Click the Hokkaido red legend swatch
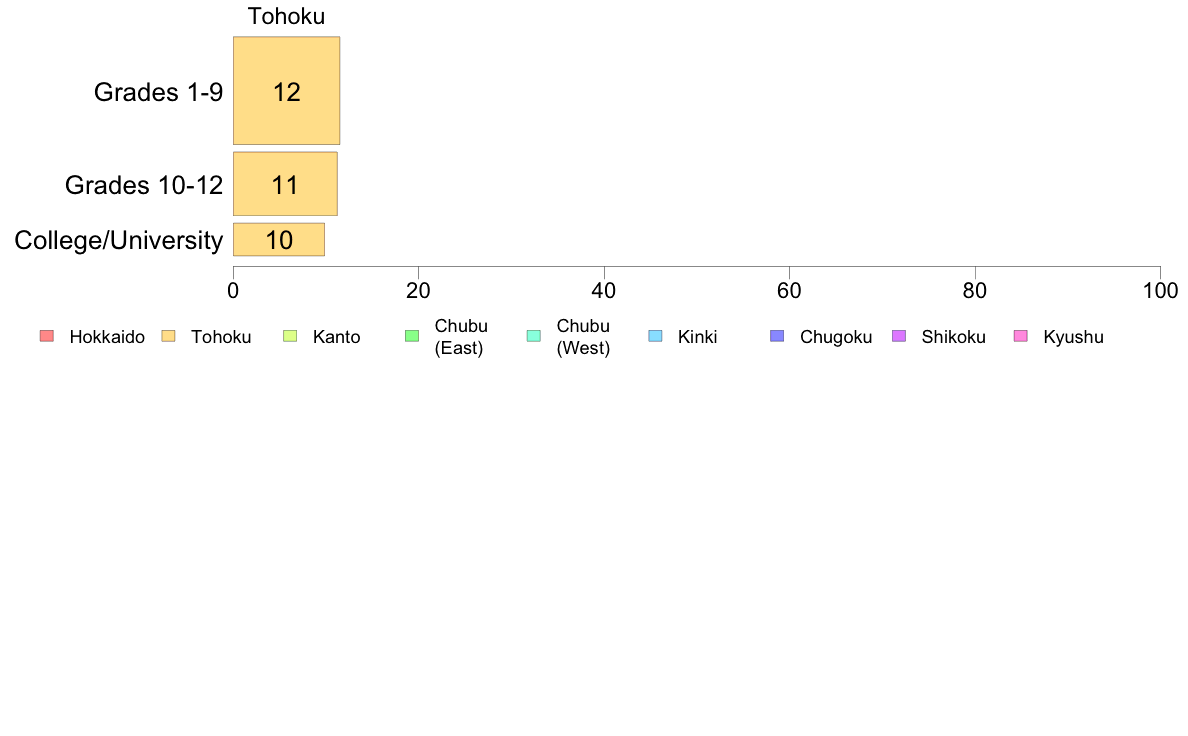The image size is (1188, 736). point(47,336)
